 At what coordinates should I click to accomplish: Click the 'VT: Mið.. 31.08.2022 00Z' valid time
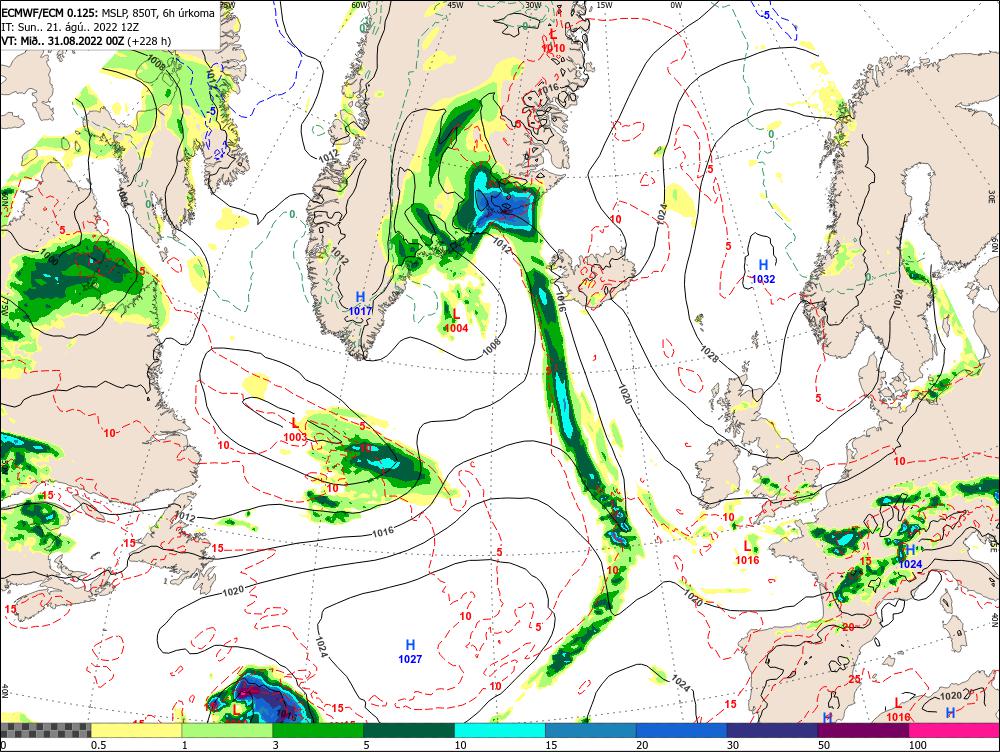[x=62, y=41]
